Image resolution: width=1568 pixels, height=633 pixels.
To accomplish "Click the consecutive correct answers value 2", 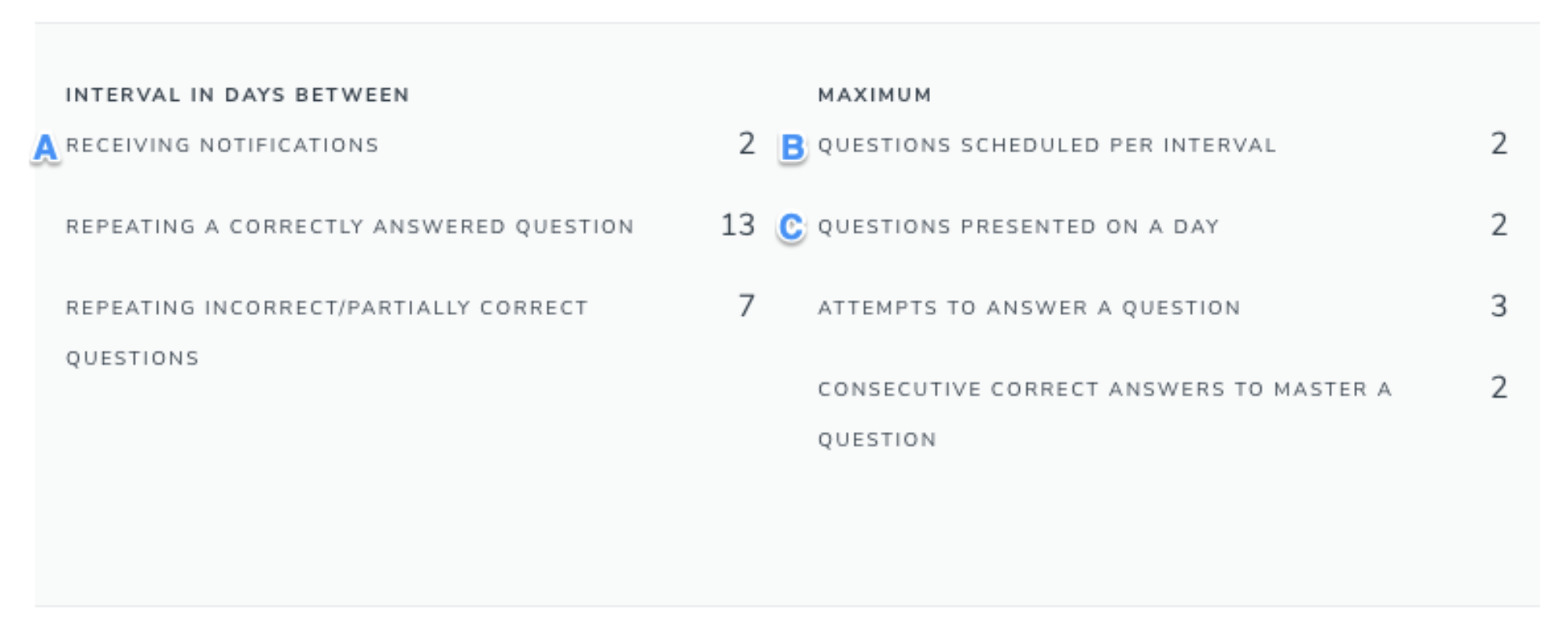I will (1499, 388).
